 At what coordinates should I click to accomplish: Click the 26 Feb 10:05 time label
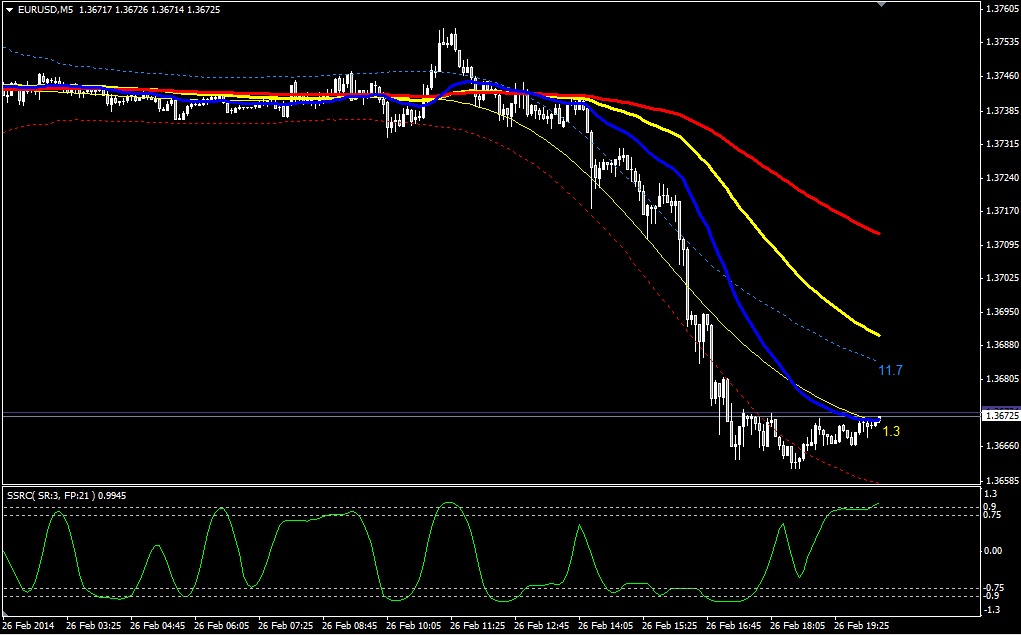point(413,626)
